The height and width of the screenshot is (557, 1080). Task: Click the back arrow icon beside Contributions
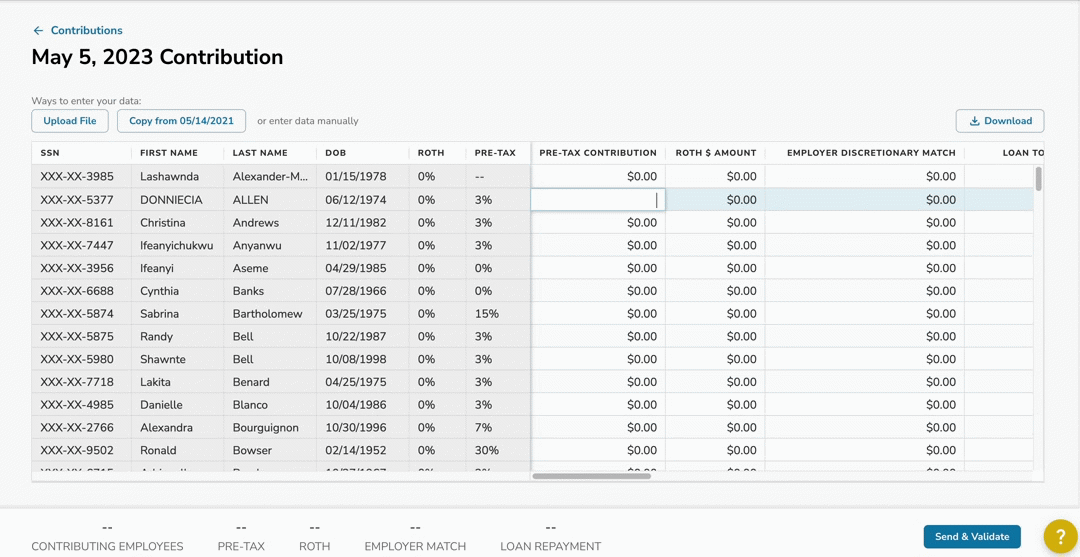pyautogui.click(x=38, y=31)
